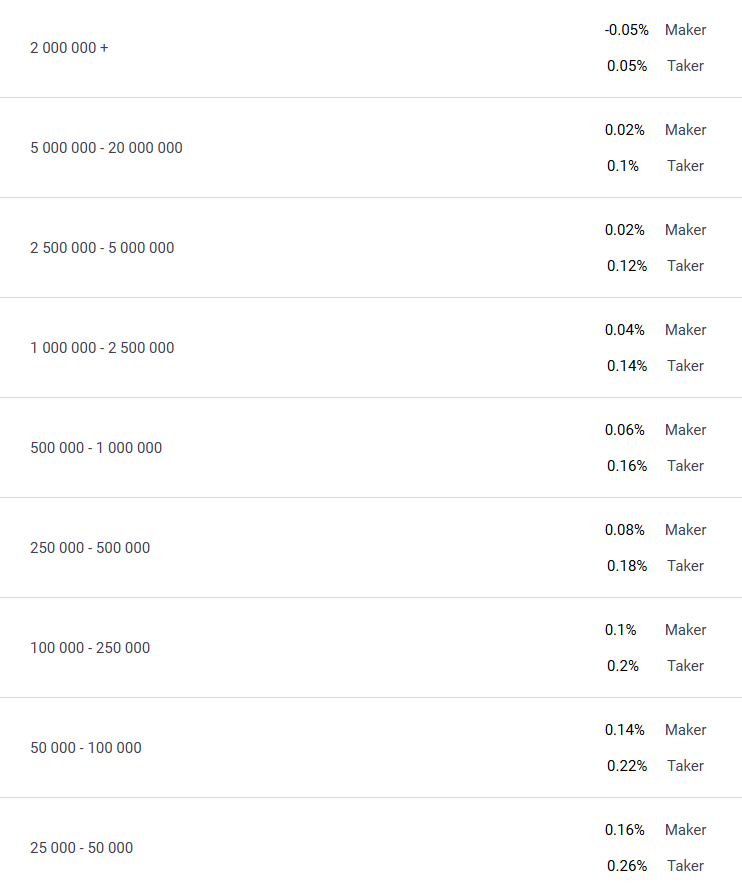Screen dimensions: 742x889
Task: Select the 0.05% taker fee value
Action: coord(627,66)
